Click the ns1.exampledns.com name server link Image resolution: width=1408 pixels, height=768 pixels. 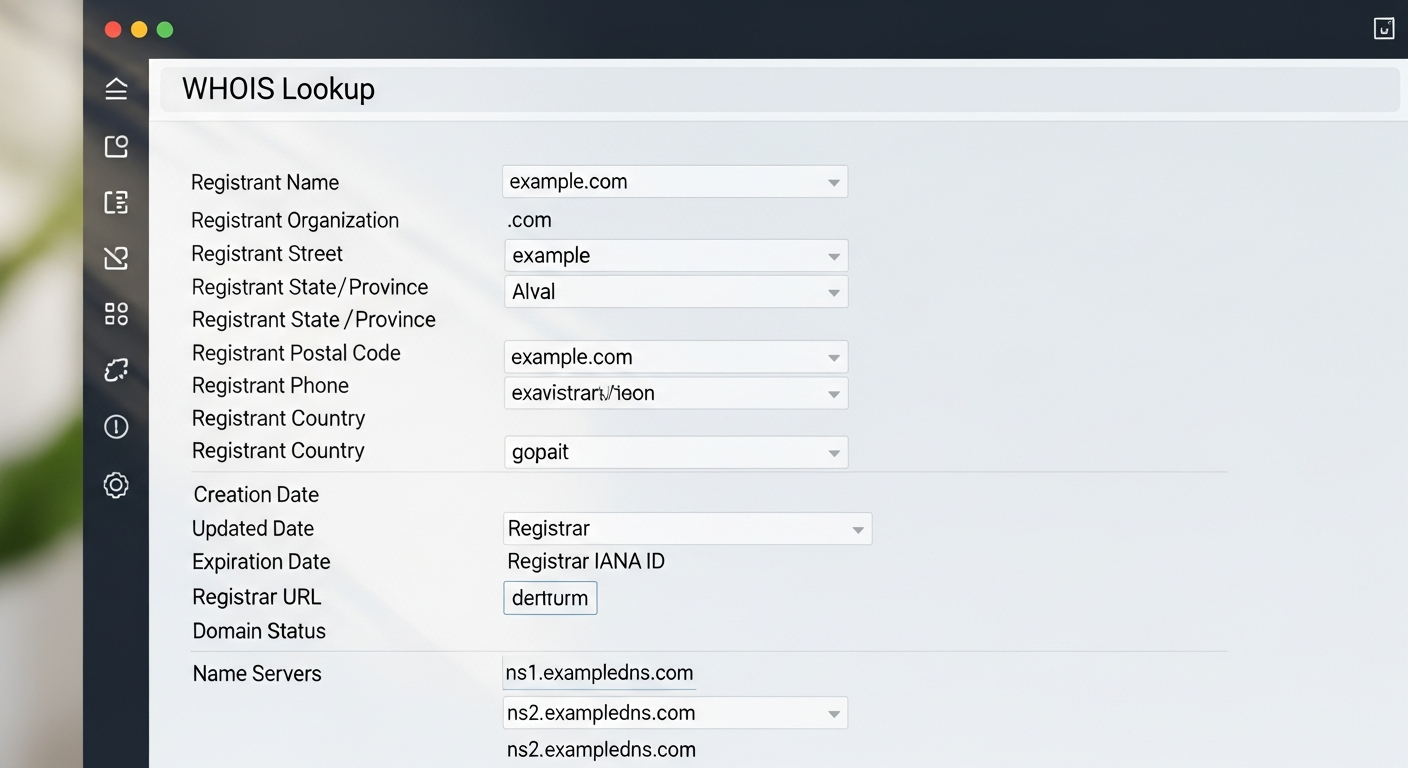[x=599, y=672]
